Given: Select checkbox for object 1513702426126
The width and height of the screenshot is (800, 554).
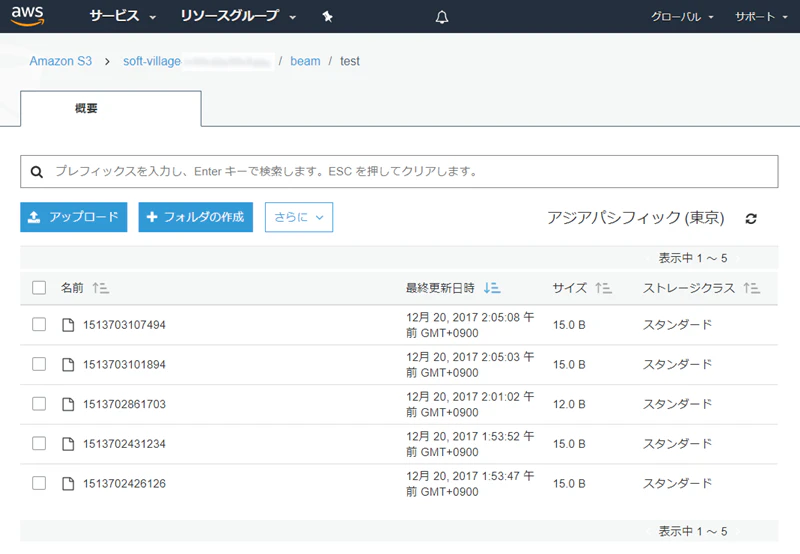Looking at the screenshot, I should 39,483.
